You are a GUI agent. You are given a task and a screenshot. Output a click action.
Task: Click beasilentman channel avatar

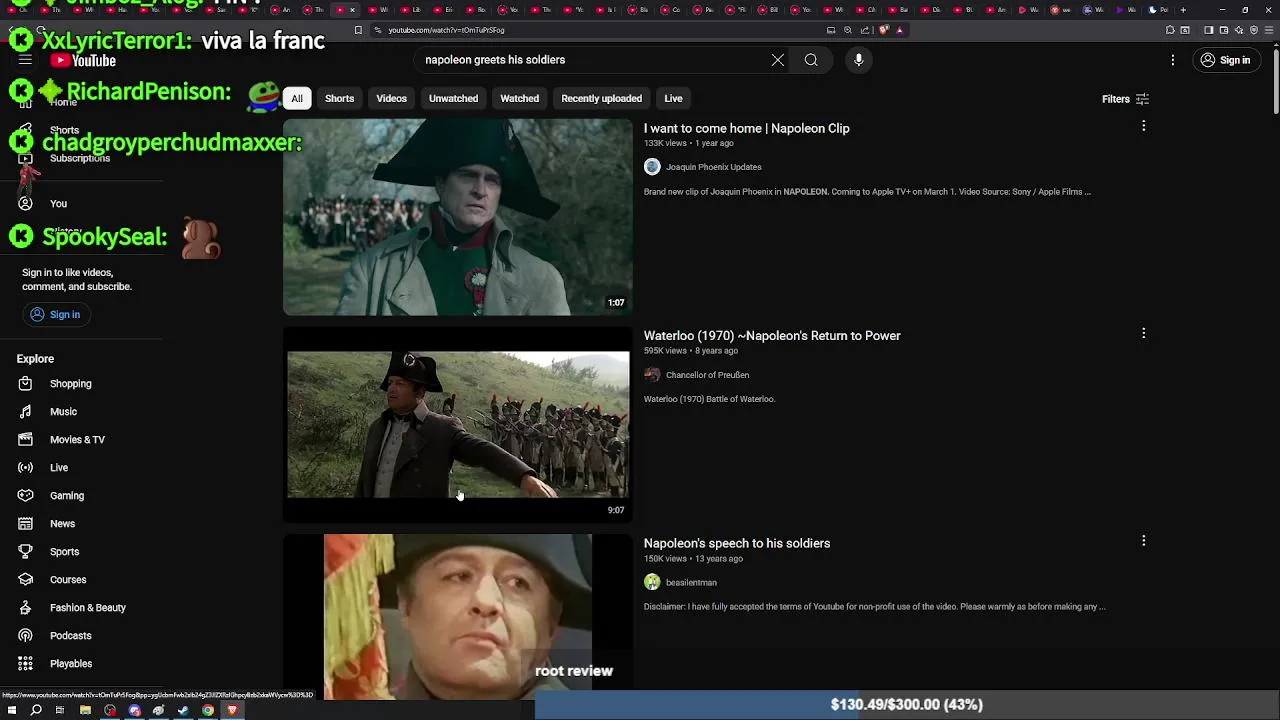(652, 582)
